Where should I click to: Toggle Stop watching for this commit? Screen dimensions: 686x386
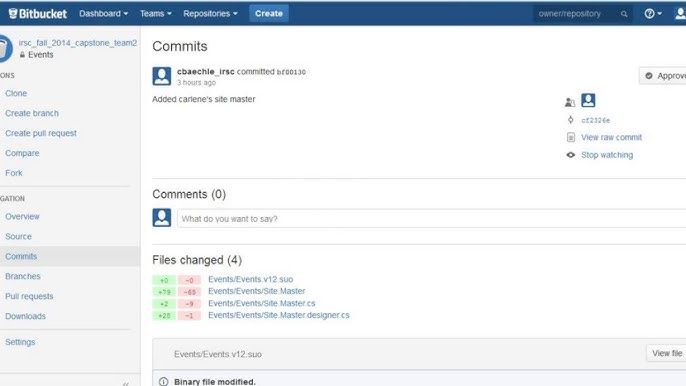pyautogui.click(x=607, y=155)
